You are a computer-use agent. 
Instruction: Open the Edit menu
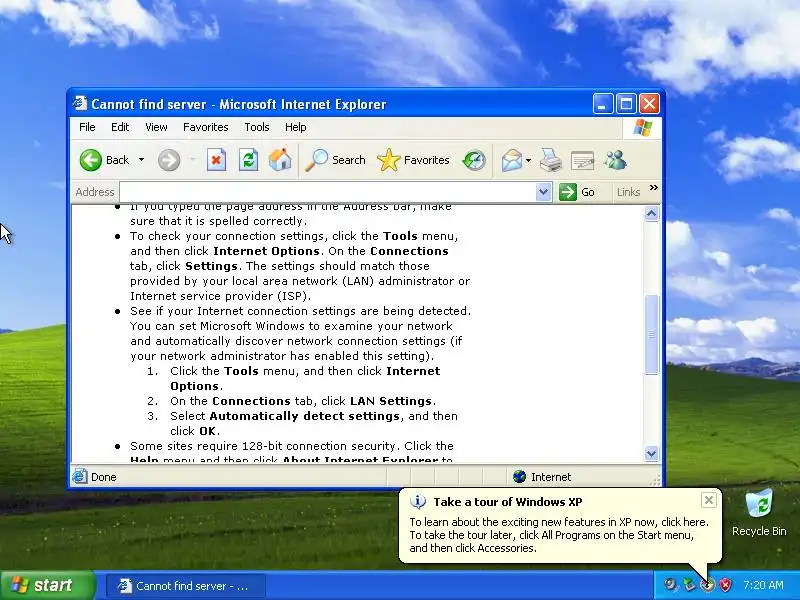click(x=120, y=127)
